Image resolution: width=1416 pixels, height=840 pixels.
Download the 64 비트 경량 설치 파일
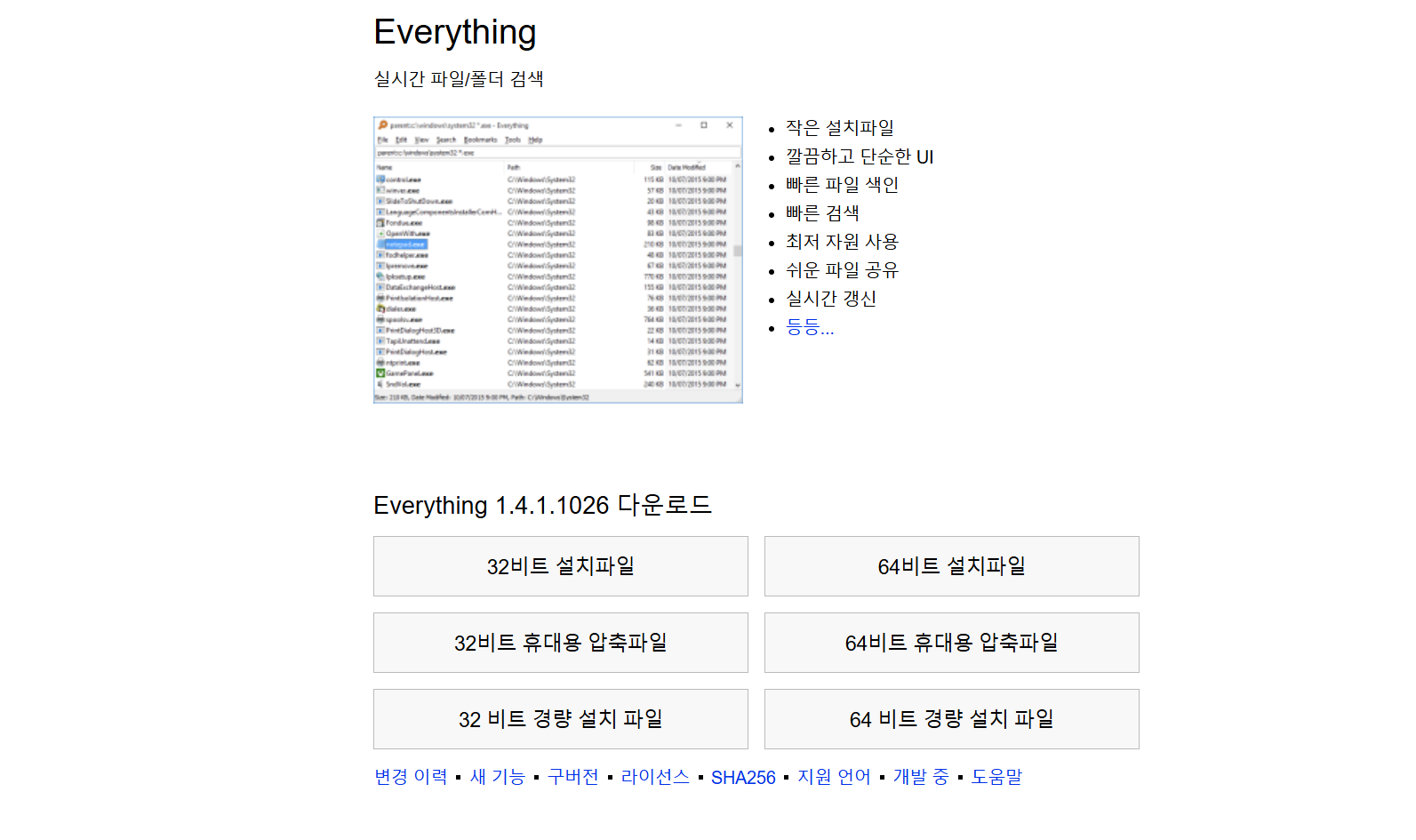click(951, 719)
